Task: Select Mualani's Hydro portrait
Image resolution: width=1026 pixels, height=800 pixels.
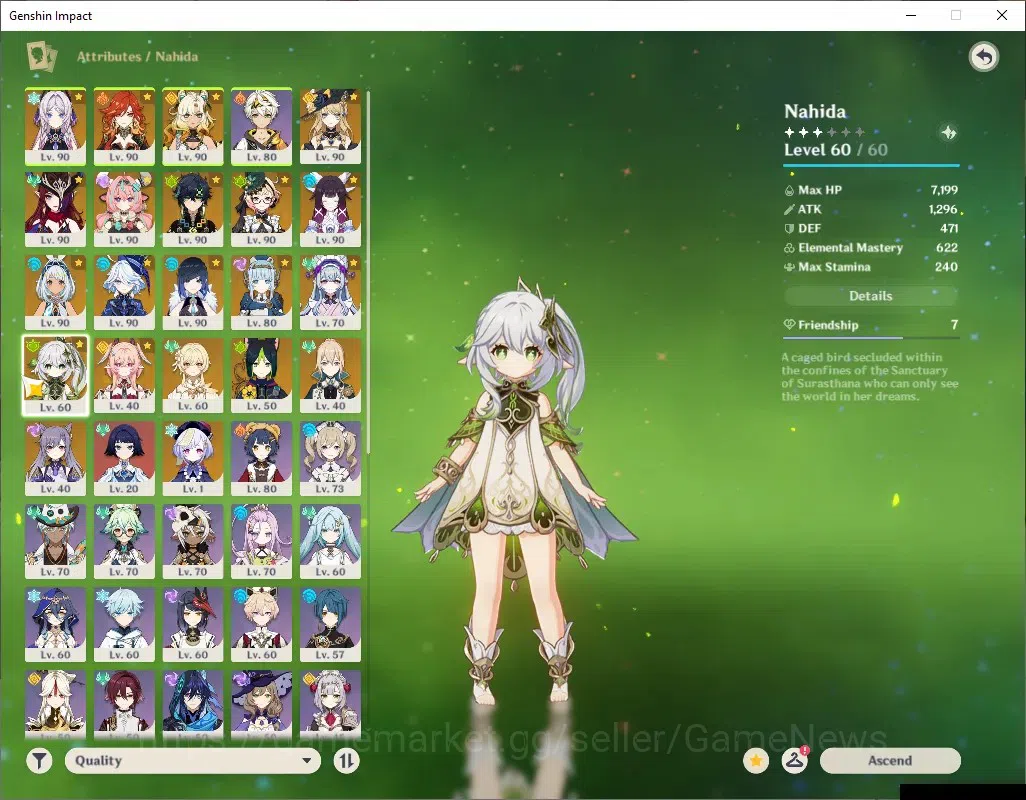Action: click(56, 292)
